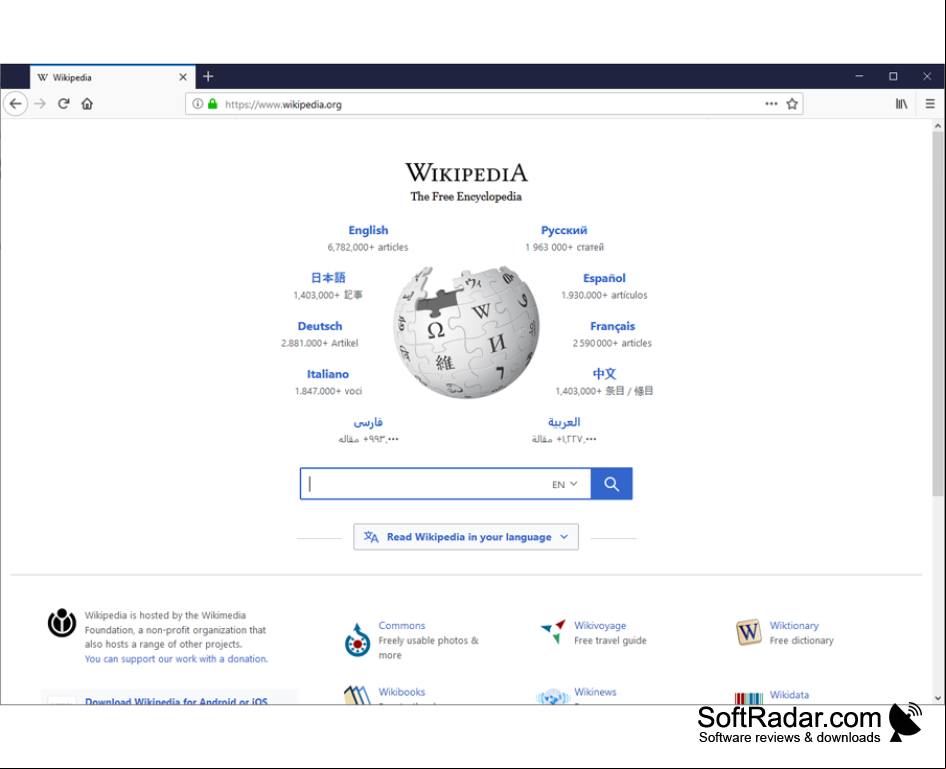Click the scrollbar up arrow
946x769 pixels.
pos(938,125)
